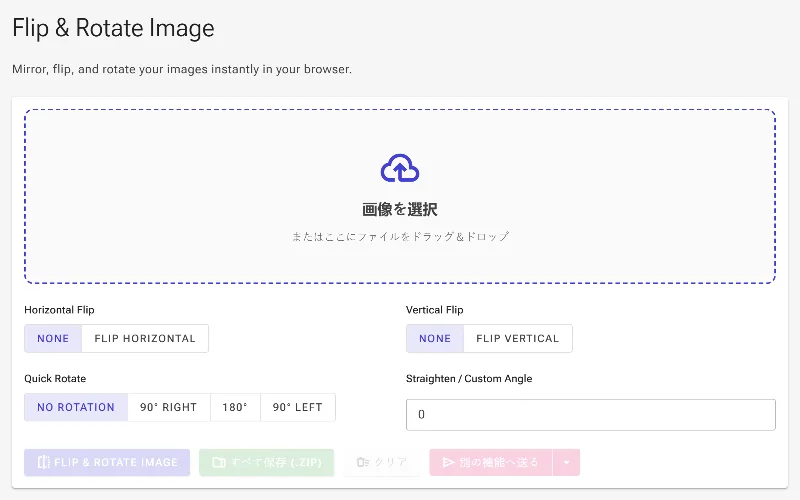This screenshot has height=500, width=800.
Task: Click the Flip & Rotate Image heading
Action: click(x=113, y=28)
